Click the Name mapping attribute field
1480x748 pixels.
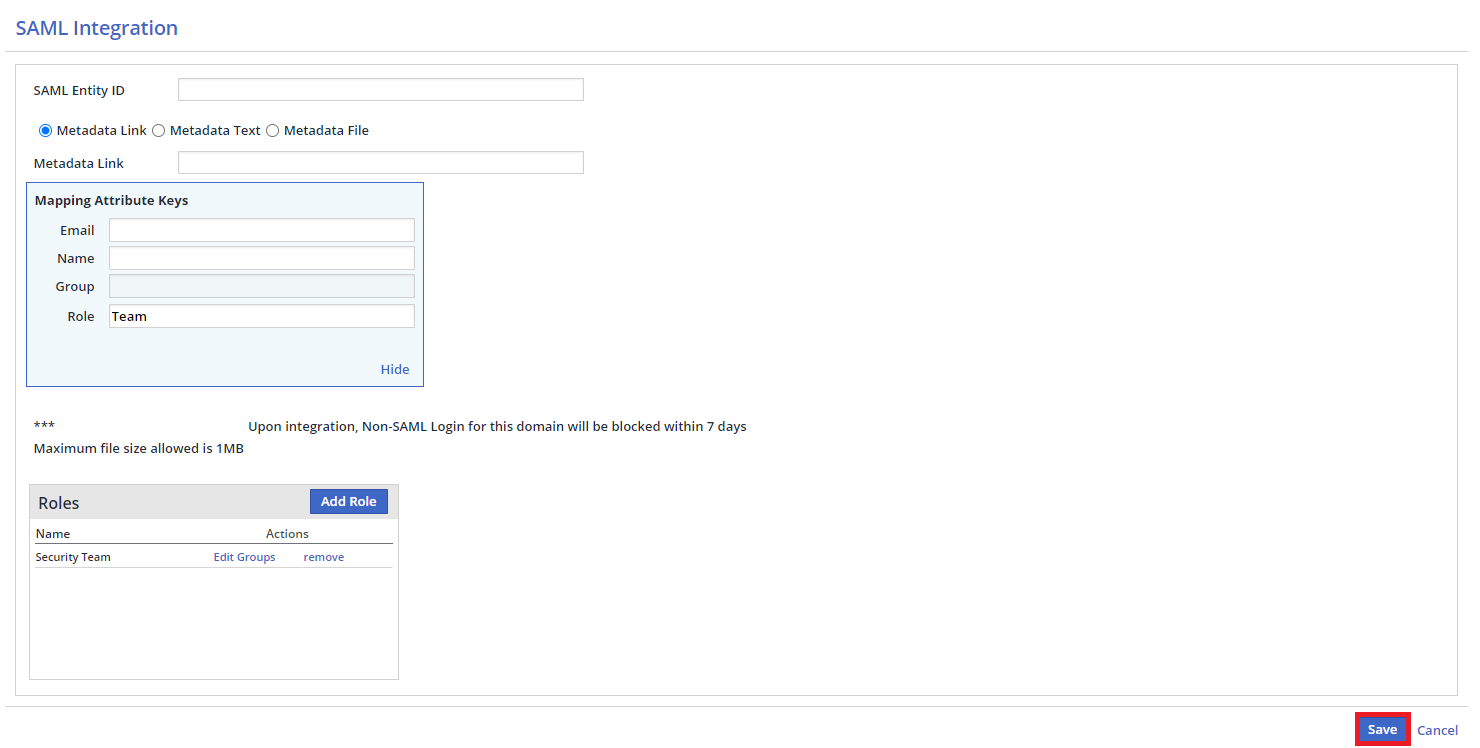click(x=261, y=258)
